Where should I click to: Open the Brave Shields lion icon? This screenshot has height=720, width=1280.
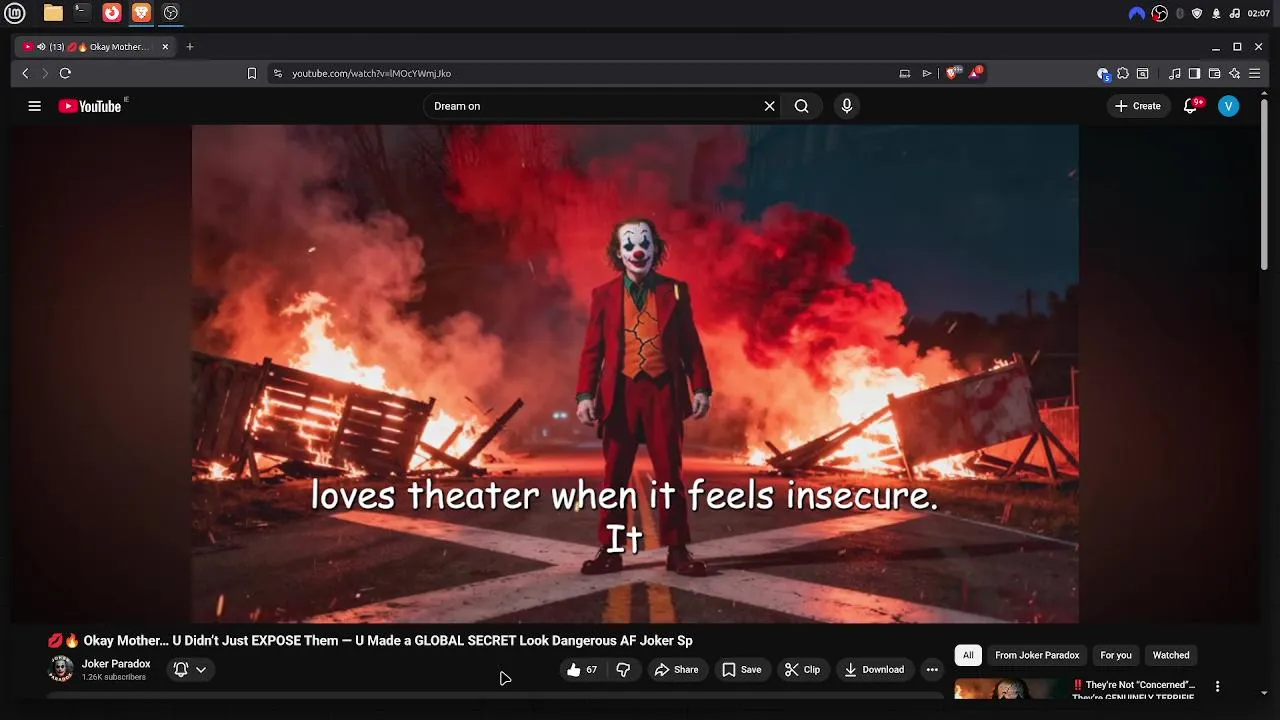pos(953,73)
